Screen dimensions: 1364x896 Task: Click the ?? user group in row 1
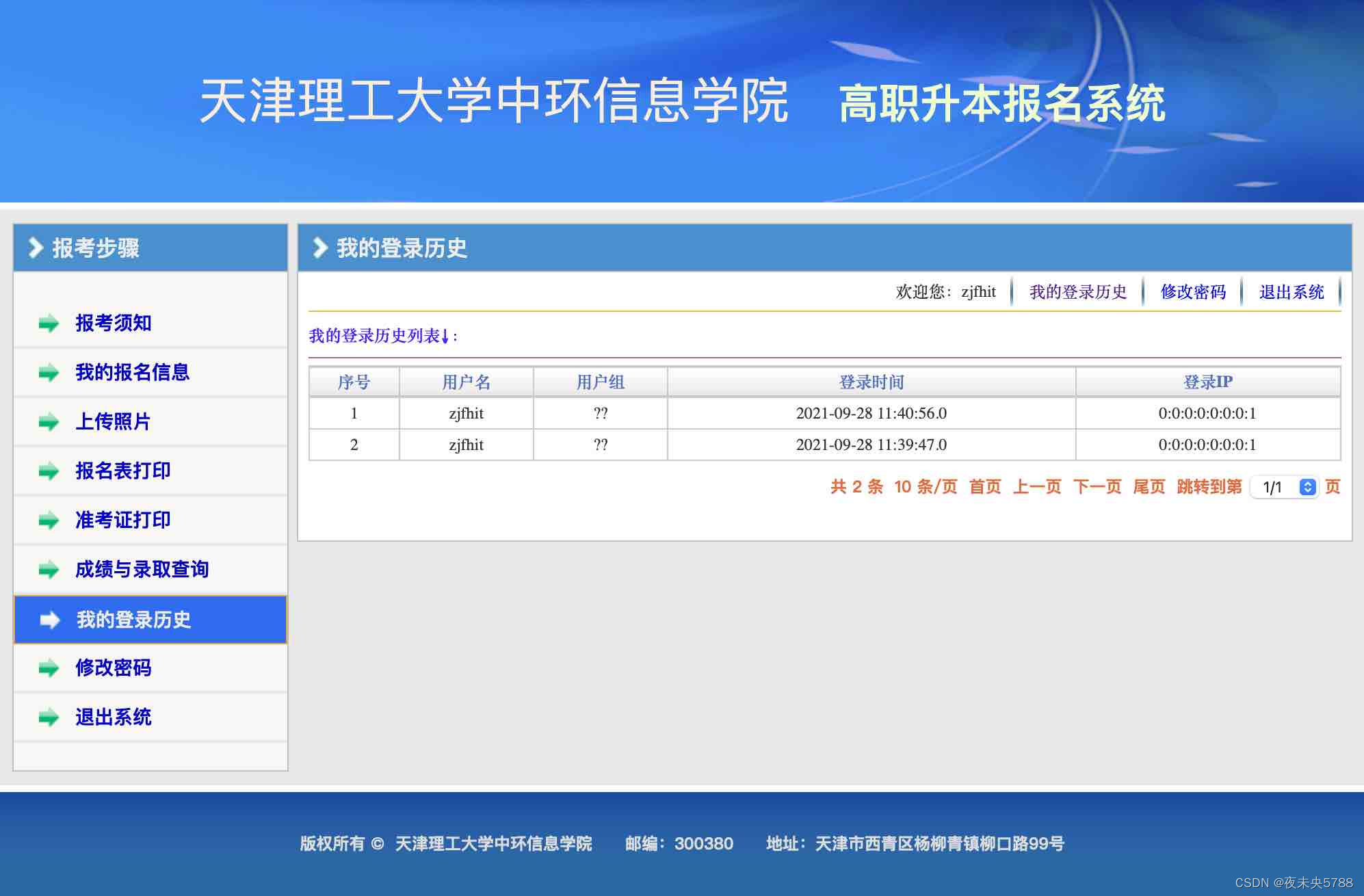(601, 413)
